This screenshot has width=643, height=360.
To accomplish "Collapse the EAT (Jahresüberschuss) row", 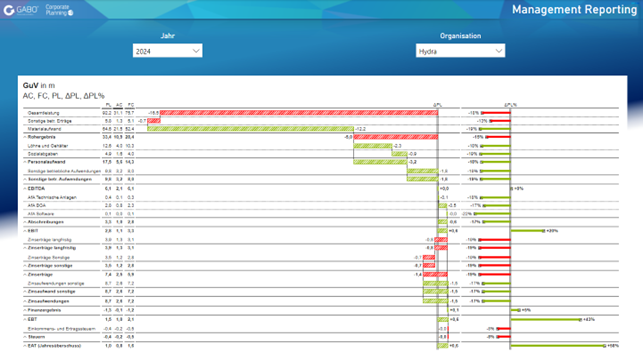I will coord(25,346).
